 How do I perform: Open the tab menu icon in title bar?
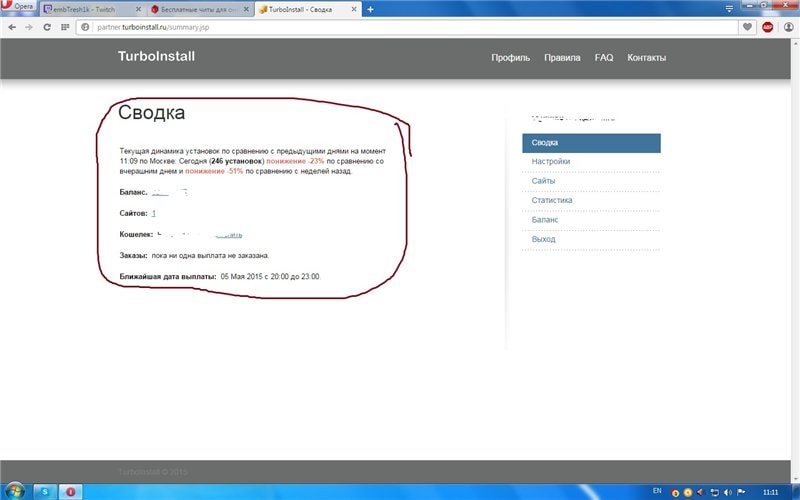pyautogui.click(x=730, y=9)
